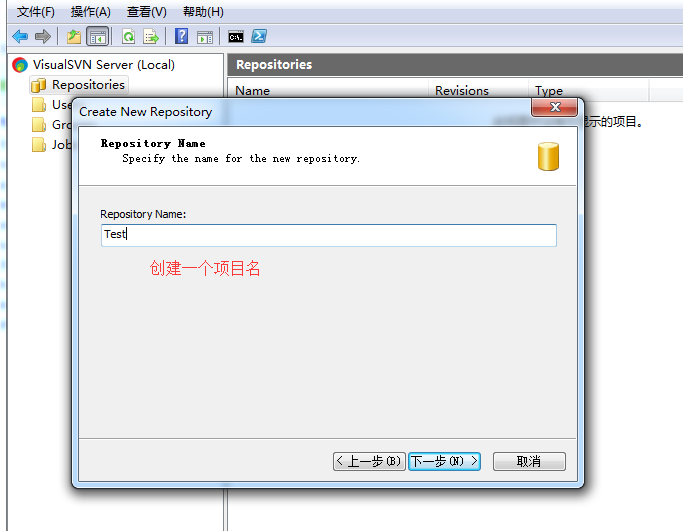Viewport: 683px width, 531px height.
Task: Click 'Specify the name for the new repository.' text
Action: coord(241,159)
